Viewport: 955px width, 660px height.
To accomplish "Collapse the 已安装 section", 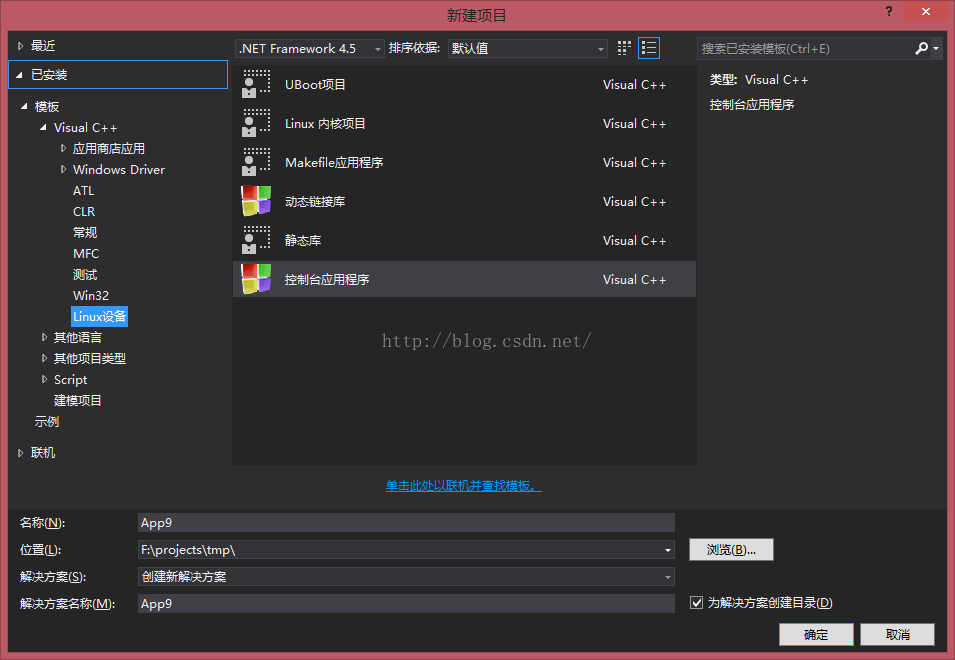I will click(x=19, y=75).
